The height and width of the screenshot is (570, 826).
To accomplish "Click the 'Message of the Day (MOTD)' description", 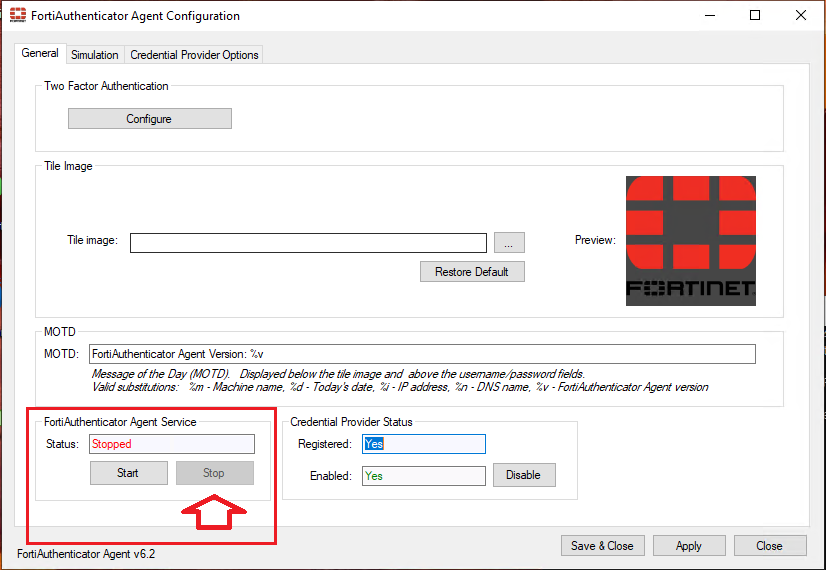I will [x=338, y=374].
